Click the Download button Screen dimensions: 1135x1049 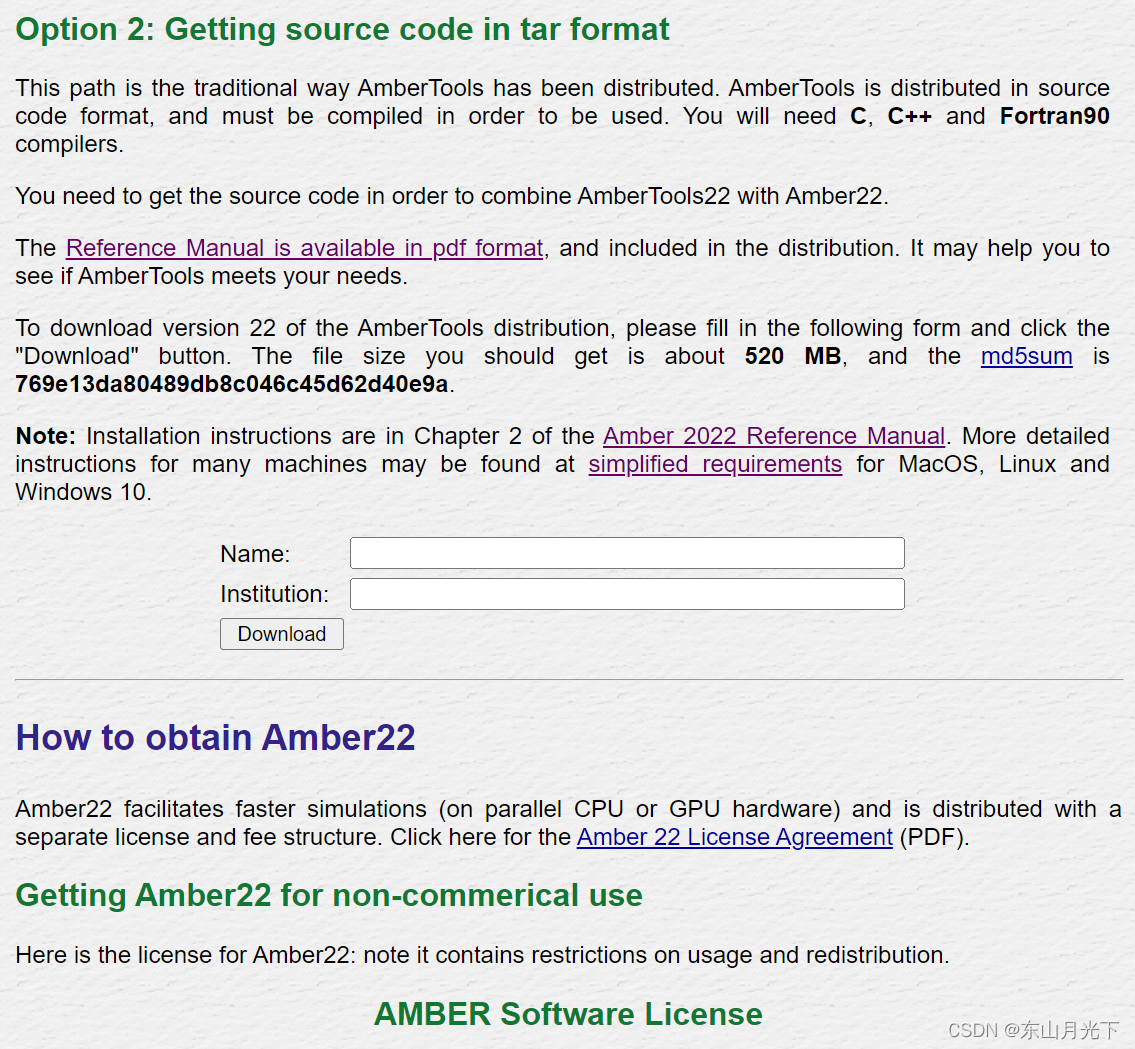pos(282,634)
